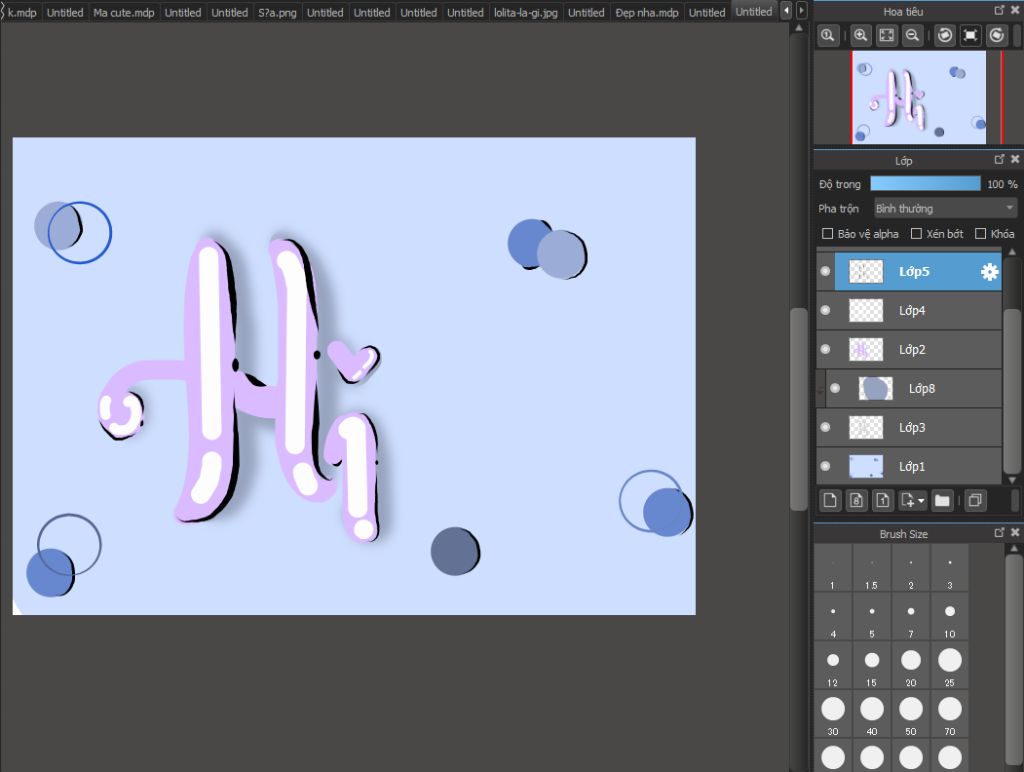Float the Hoa tiêu navigator panel
The height and width of the screenshot is (772, 1024).
tap(999, 10)
